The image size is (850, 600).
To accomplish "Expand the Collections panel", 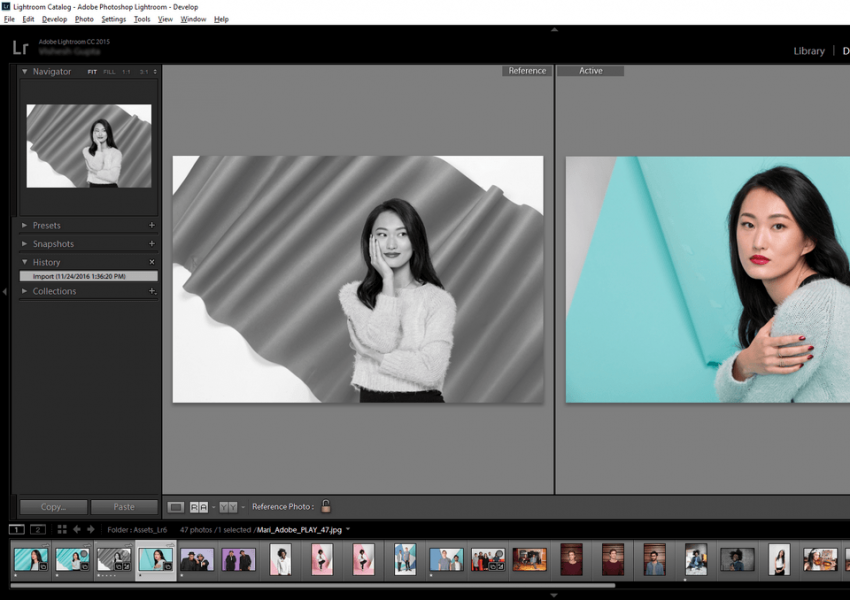I will click(x=25, y=291).
